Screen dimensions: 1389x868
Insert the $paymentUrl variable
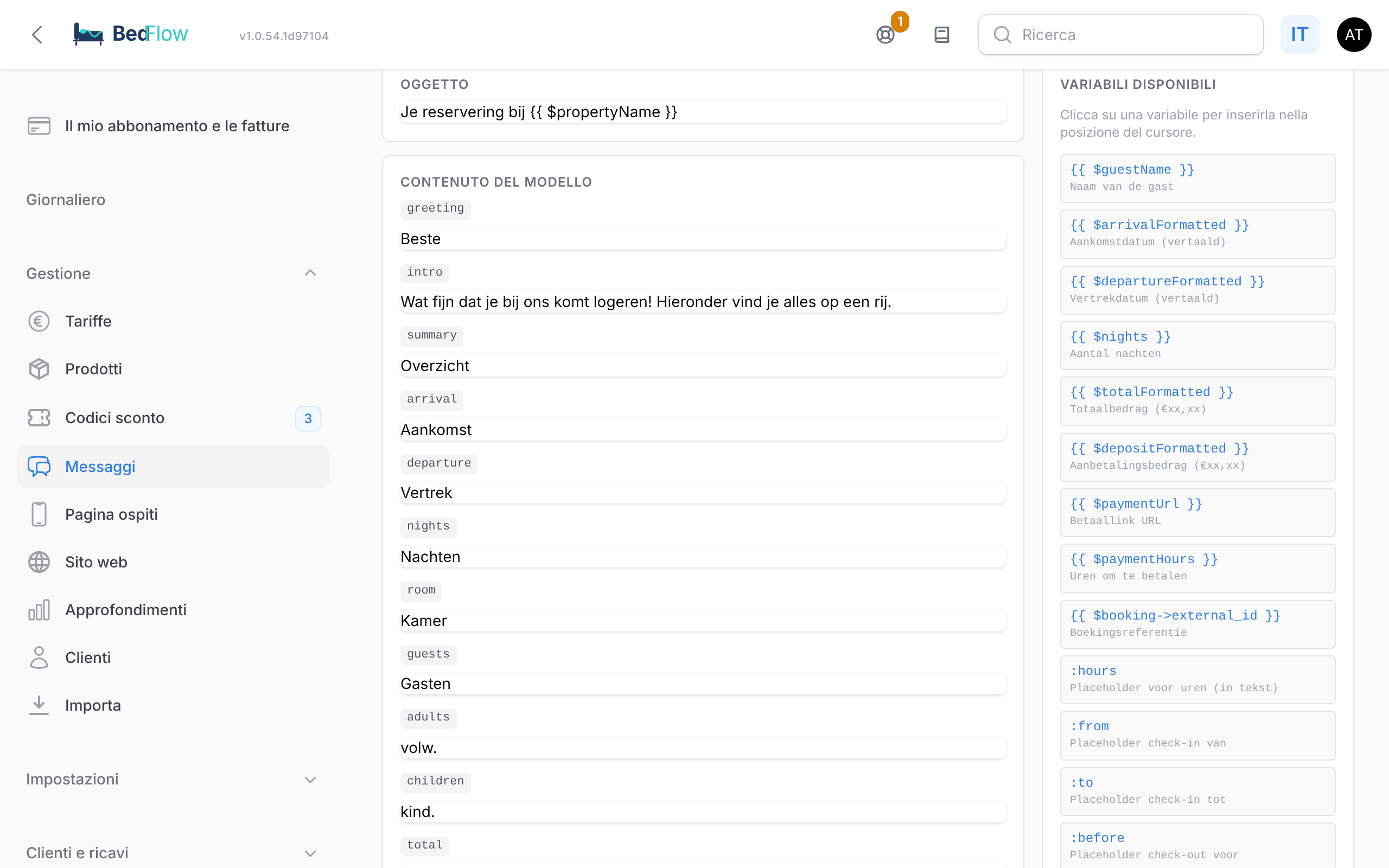point(1197,512)
